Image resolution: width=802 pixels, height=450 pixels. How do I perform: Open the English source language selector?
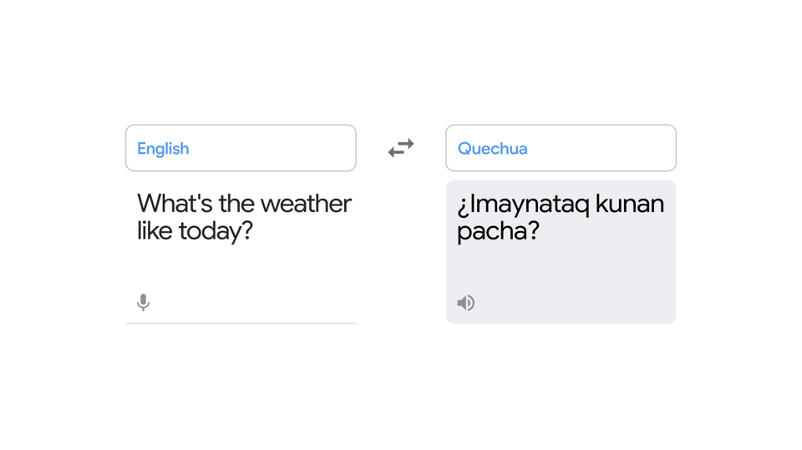click(240, 148)
